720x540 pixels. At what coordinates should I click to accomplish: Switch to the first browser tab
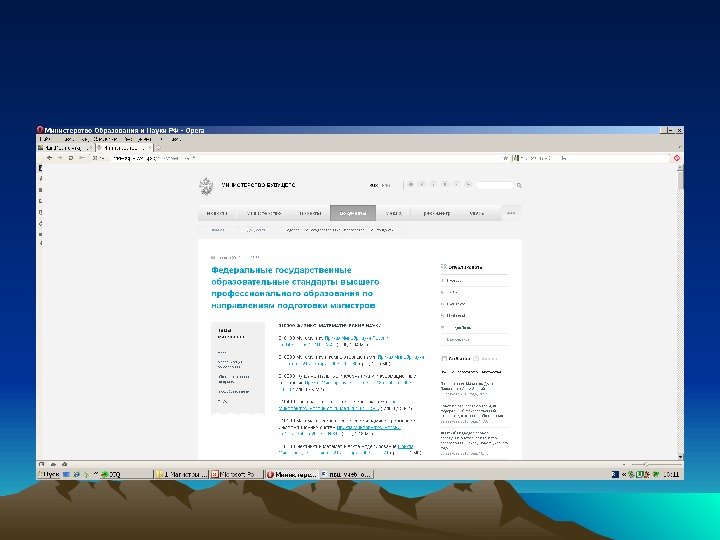(64, 148)
